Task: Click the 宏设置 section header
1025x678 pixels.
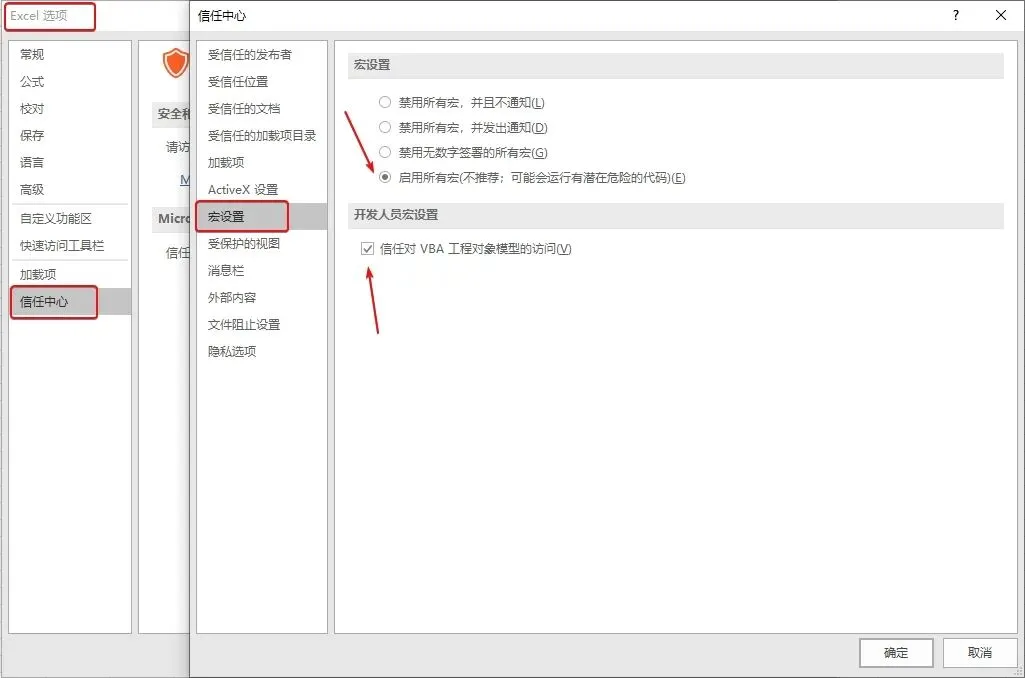Action: pos(675,65)
